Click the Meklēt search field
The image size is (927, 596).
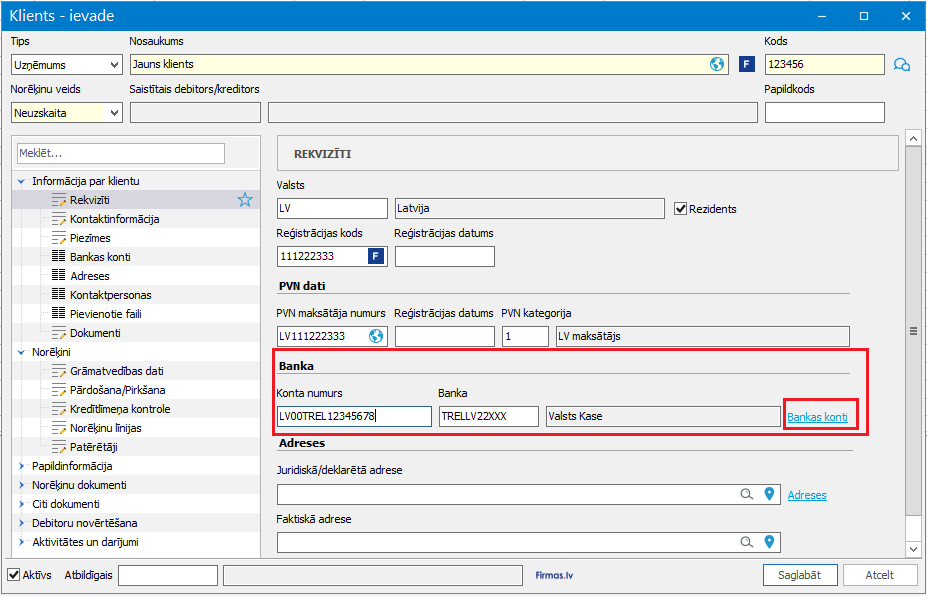[121, 153]
